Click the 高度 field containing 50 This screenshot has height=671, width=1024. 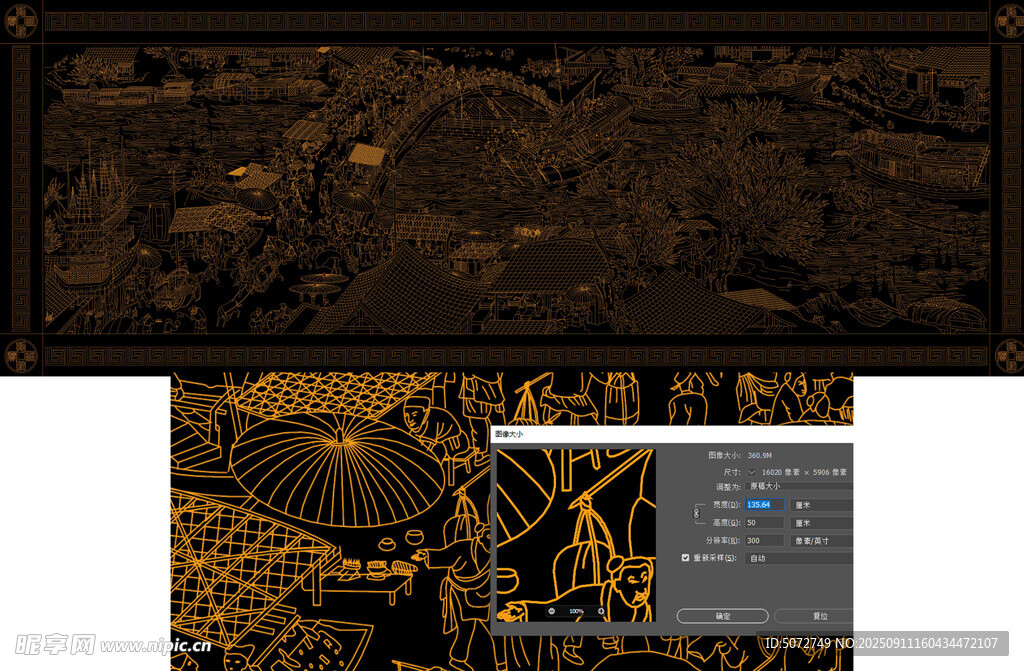[x=765, y=523]
